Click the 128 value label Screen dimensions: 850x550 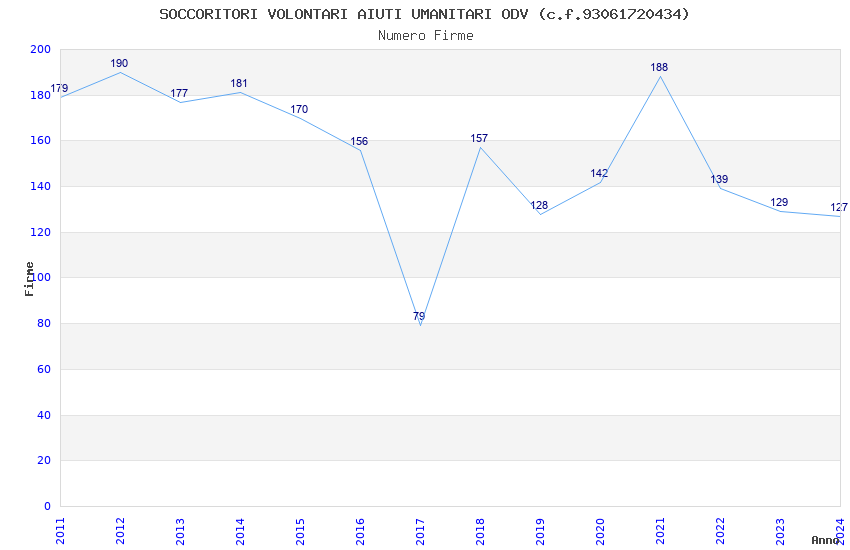(x=539, y=205)
